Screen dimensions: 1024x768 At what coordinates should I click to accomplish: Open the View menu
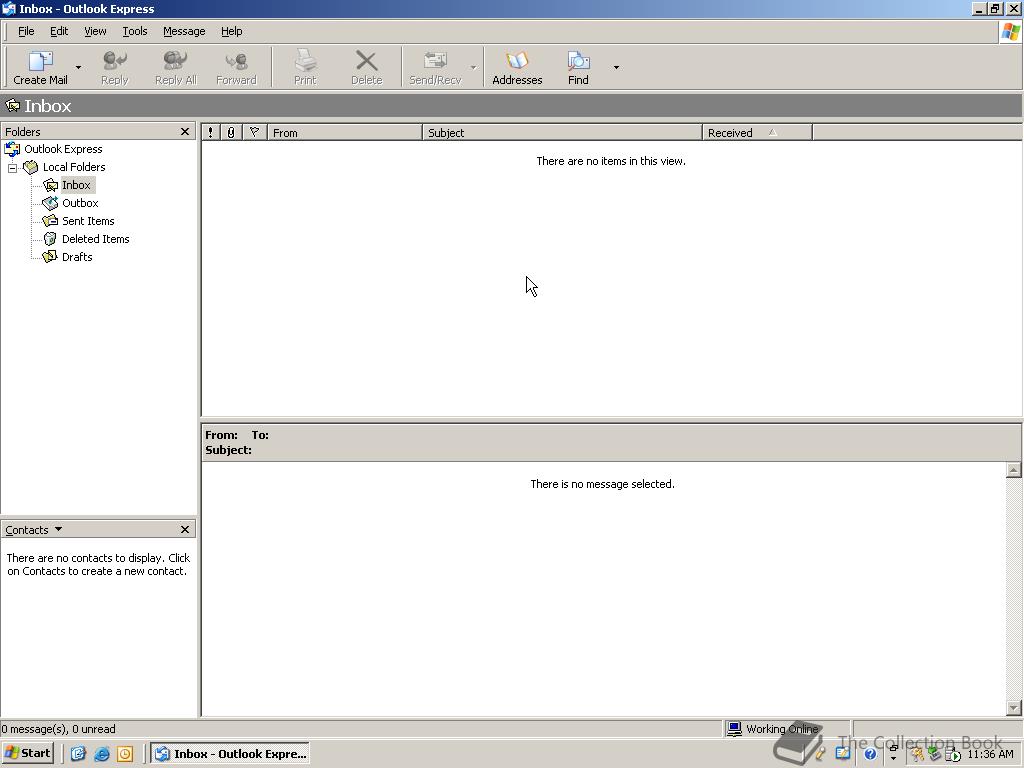pos(95,31)
